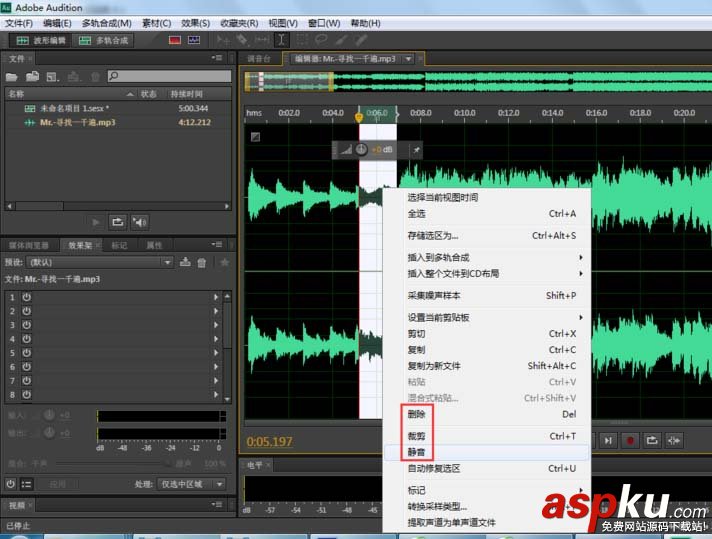Select the Lasso selection tool
The height and width of the screenshot is (539, 712).
coord(321,40)
